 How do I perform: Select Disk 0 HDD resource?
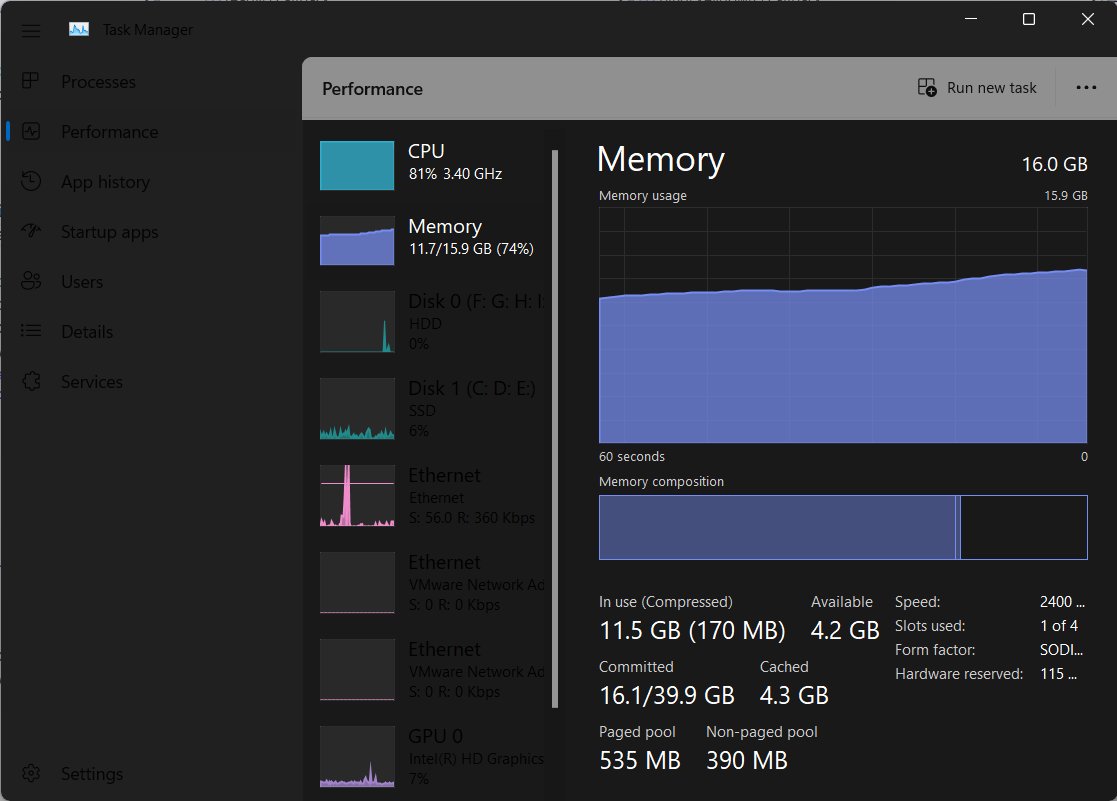[431, 321]
